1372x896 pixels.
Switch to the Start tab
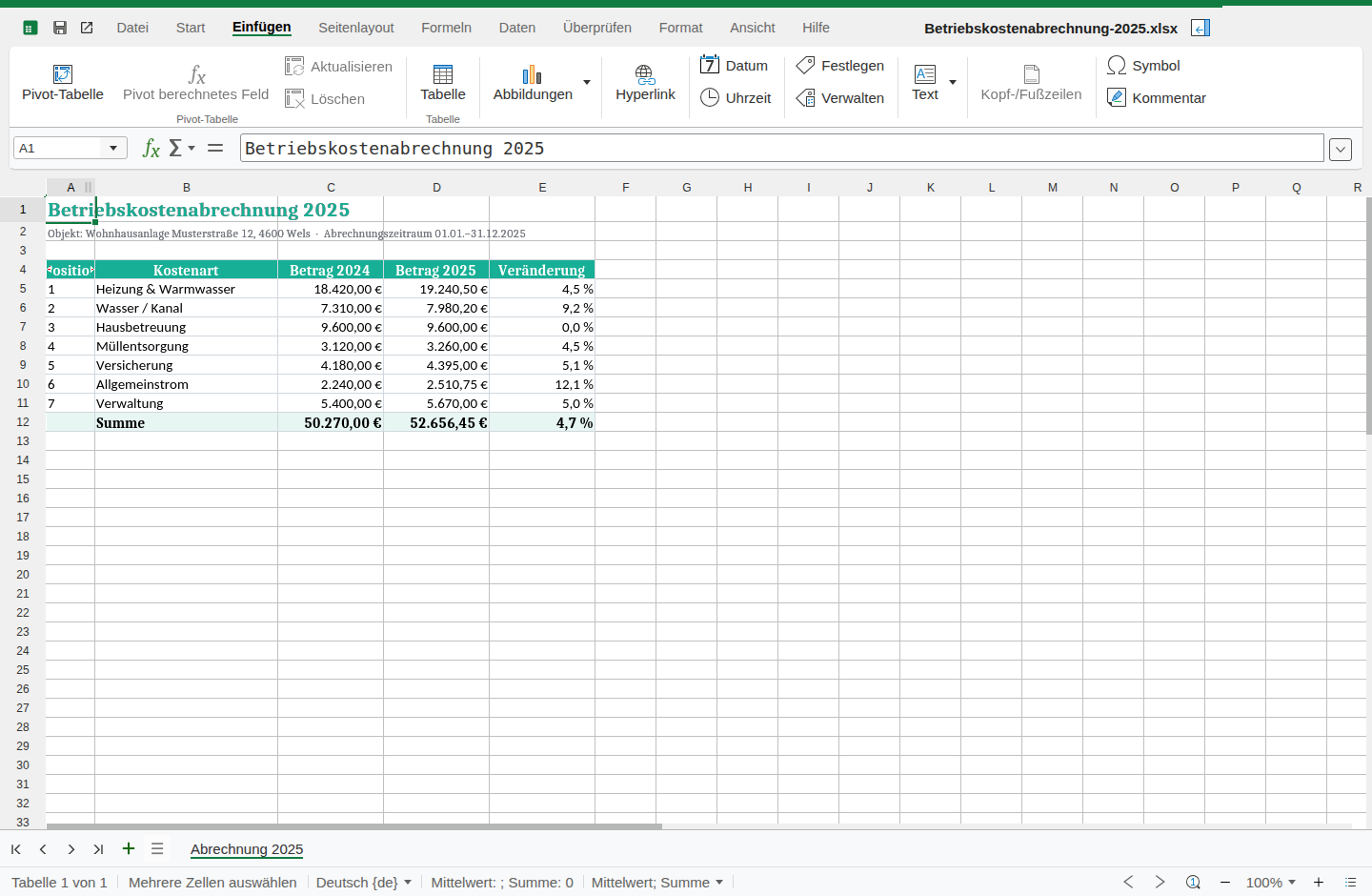[x=191, y=28]
